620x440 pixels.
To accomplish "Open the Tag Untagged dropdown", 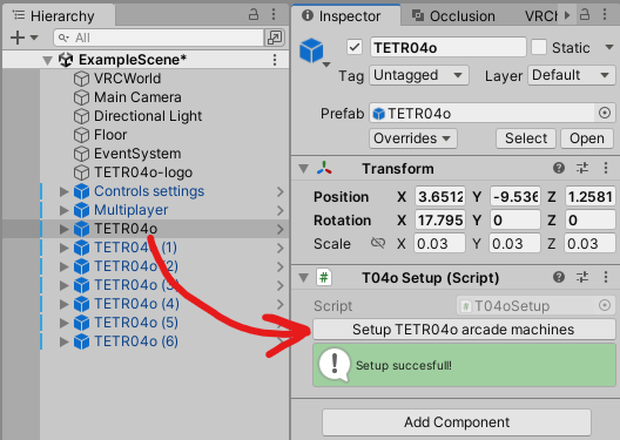I will pos(419,75).
